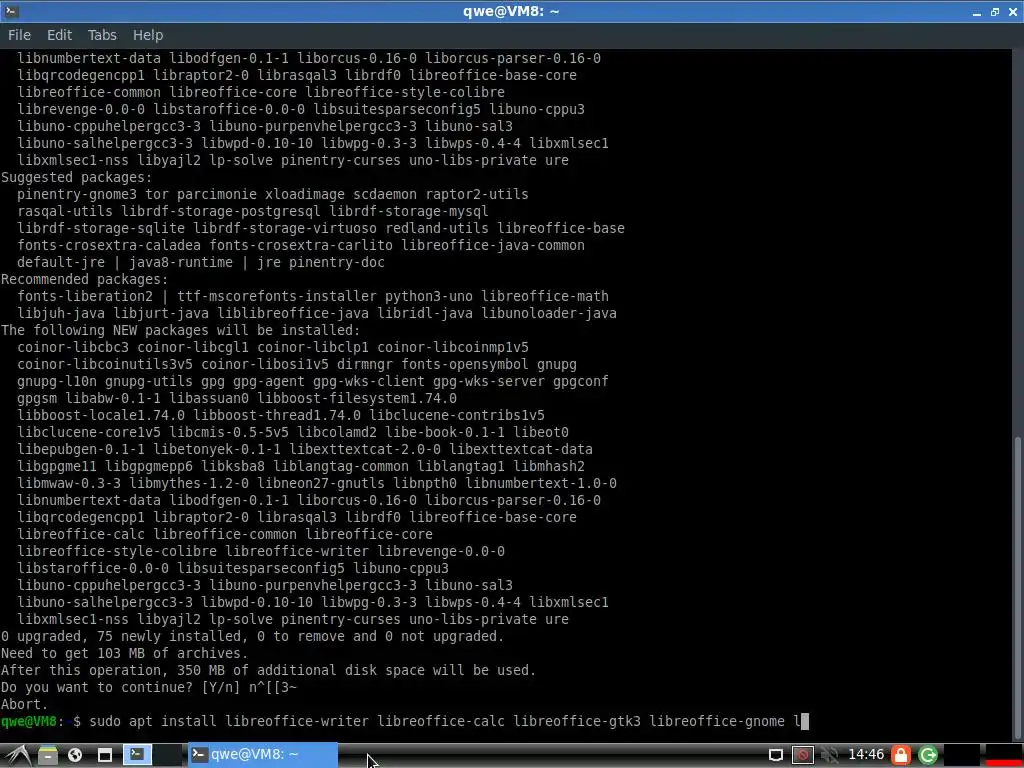This screenshot has width=1024, height=768.
Task: Open the LXDE start menu icon
Action: [16, 755]
